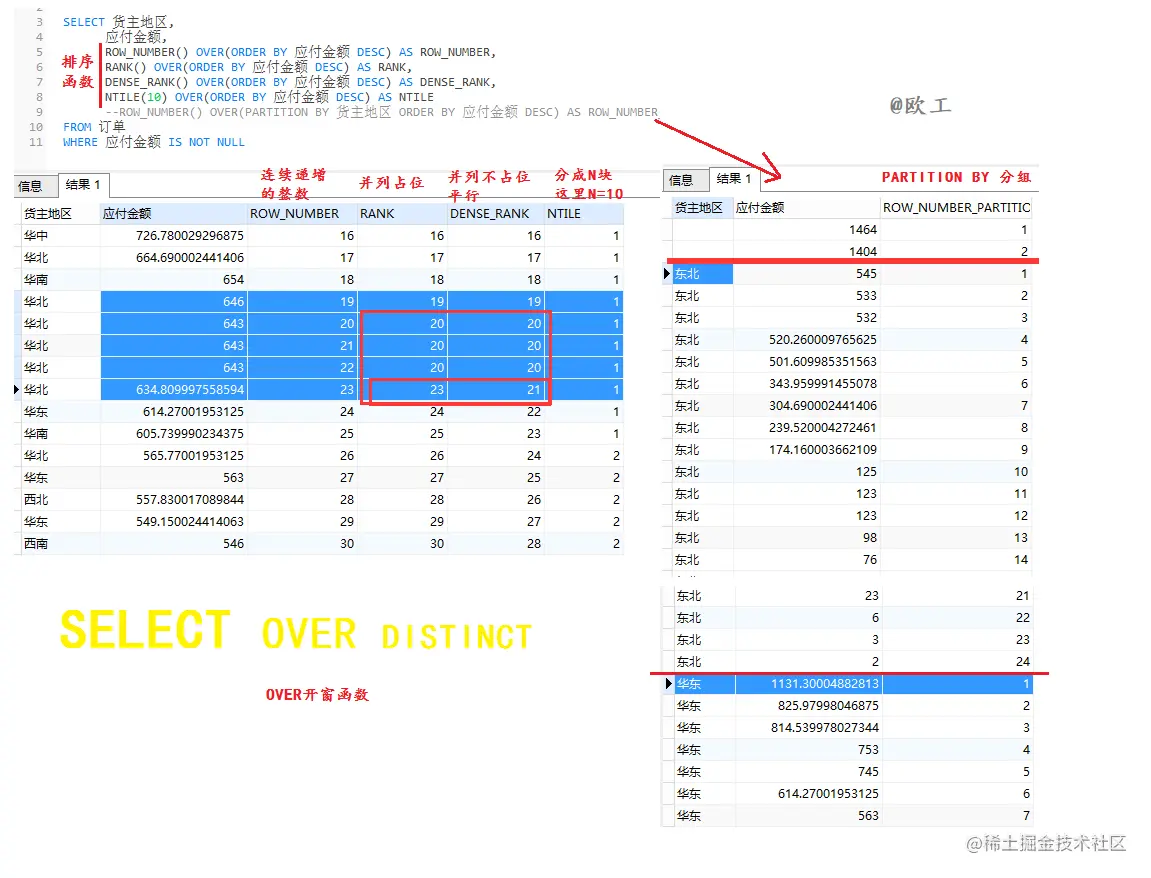The height and width of the screenshot is (878, 1151).
Task: Select cell 304.690002441406
Action: (806, 406)
